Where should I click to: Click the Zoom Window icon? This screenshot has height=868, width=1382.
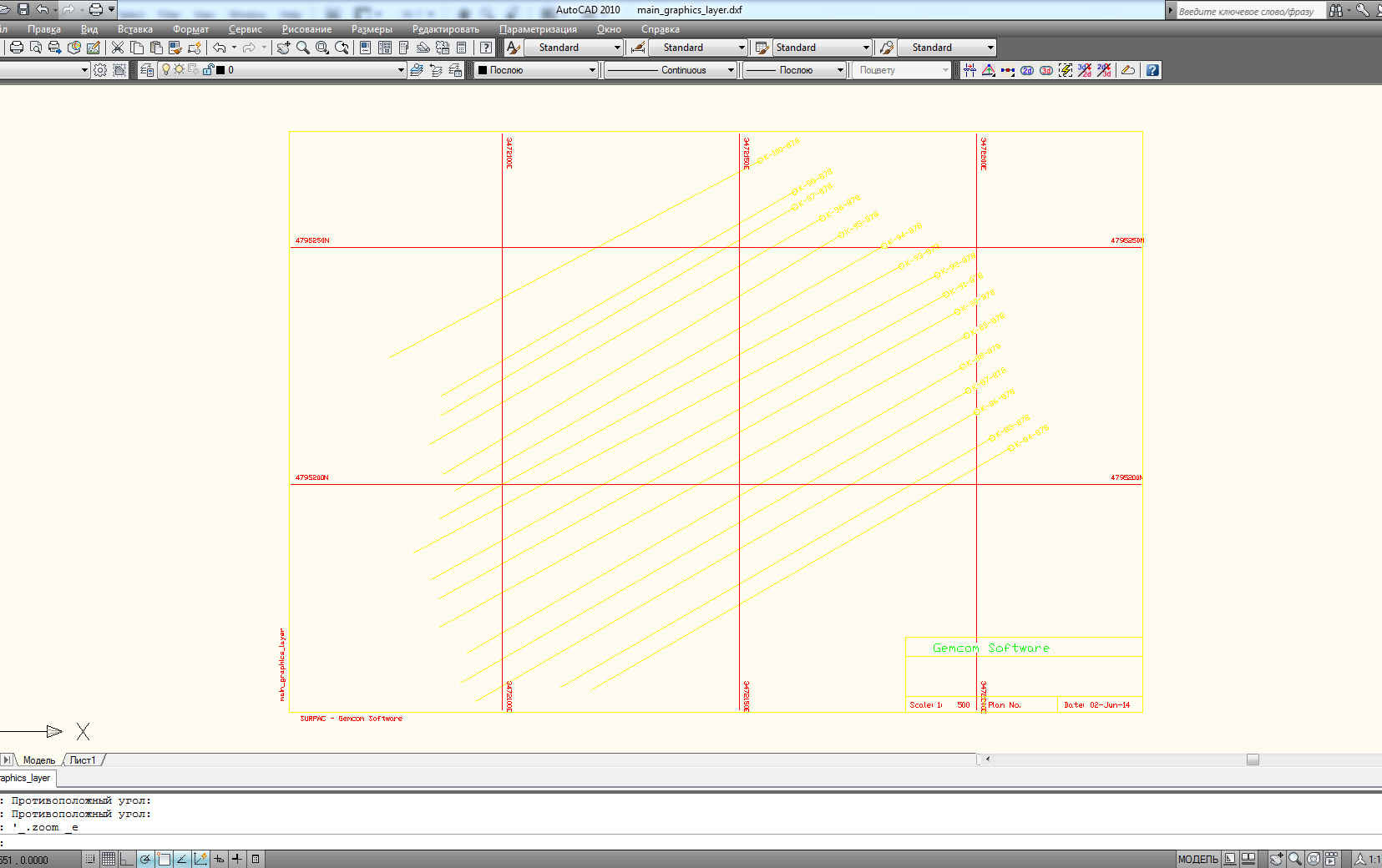[321, 48]
